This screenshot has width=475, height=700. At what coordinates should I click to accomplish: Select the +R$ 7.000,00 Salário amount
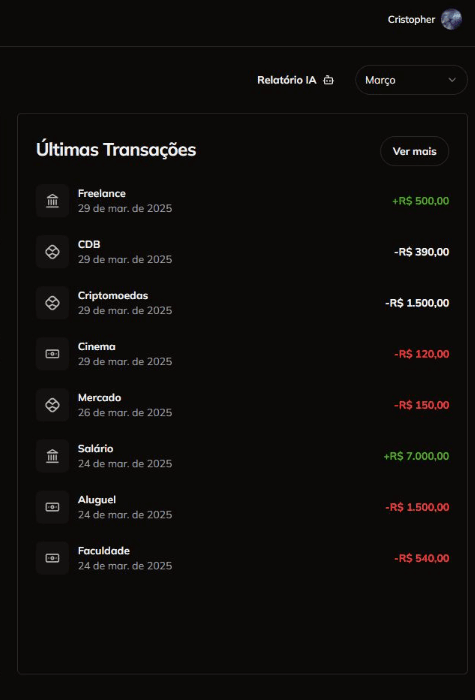[416, 456]
